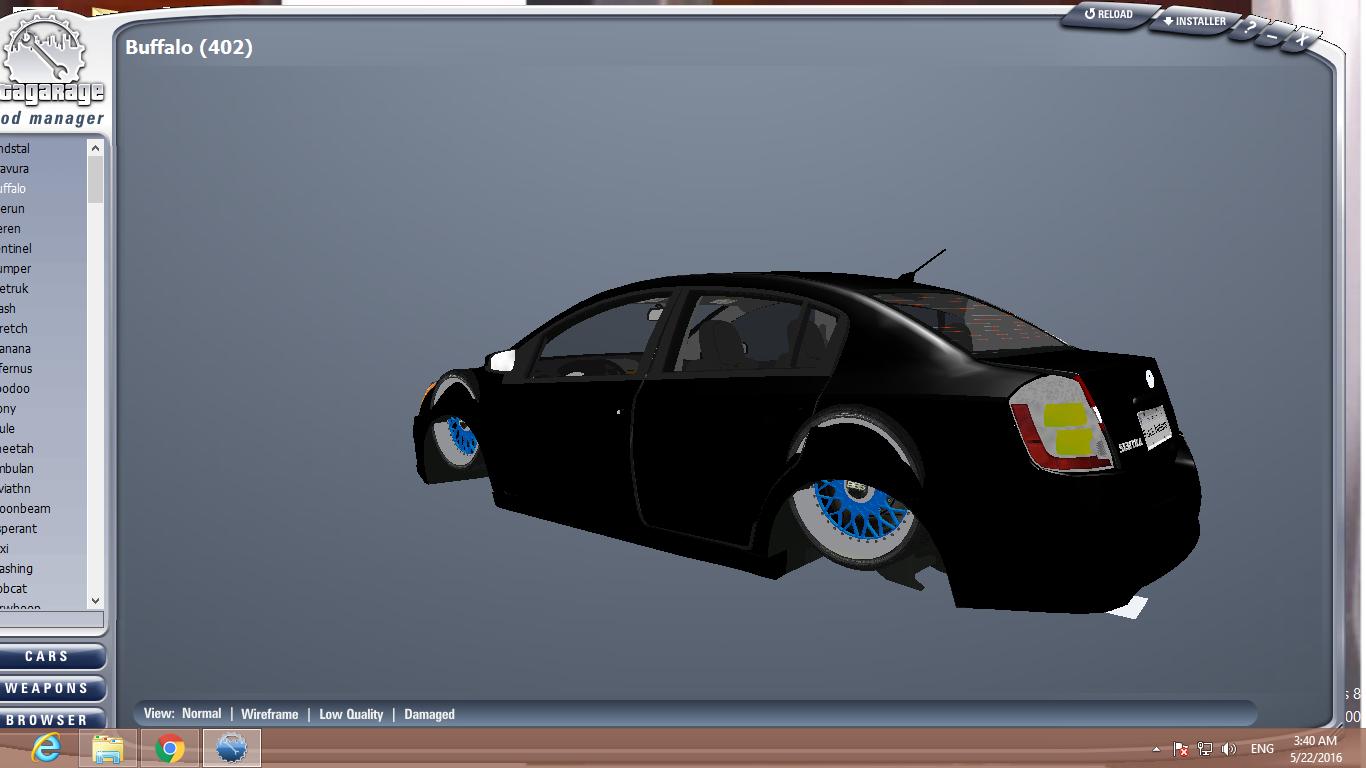Click the vehicle list scrollbar thumb

click(x=95, y=179)
